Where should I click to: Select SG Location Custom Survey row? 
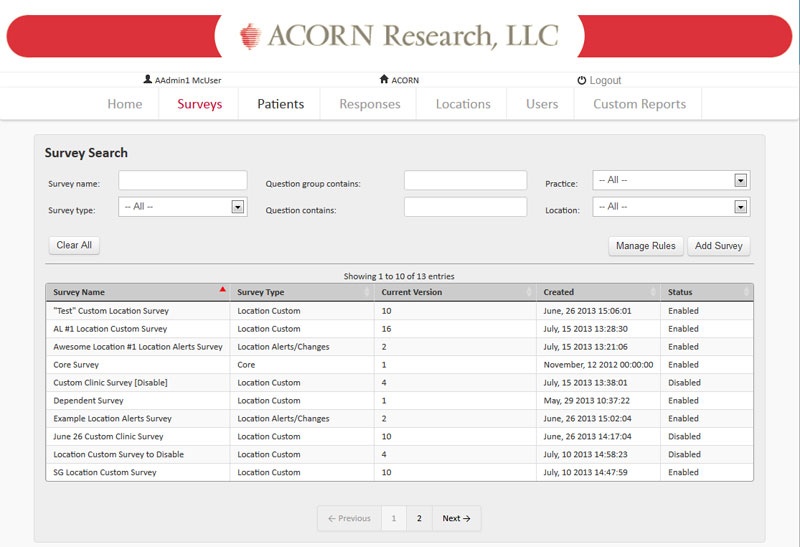pyautogui.click(x=399, y=472)
